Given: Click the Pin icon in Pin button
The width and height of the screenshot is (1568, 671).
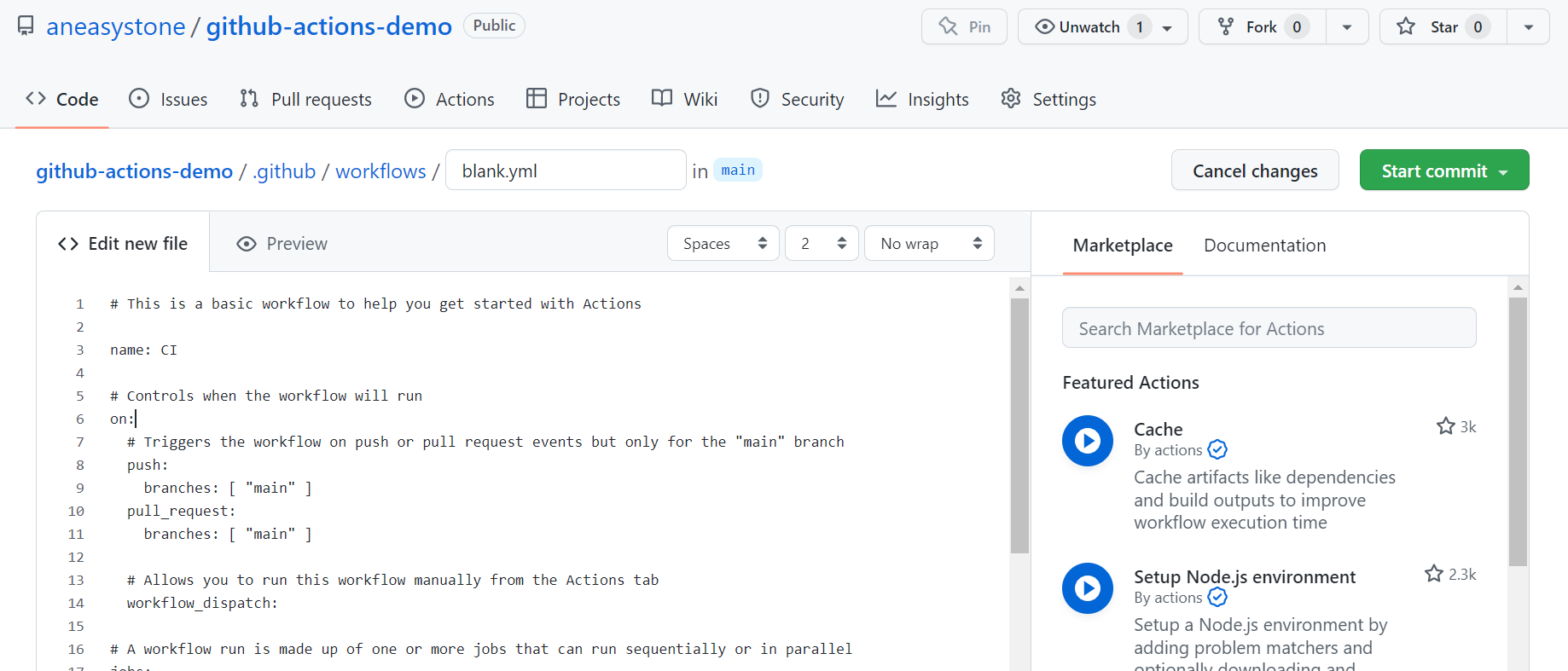Looking at the screenshot, I should (x=948, y=26).
